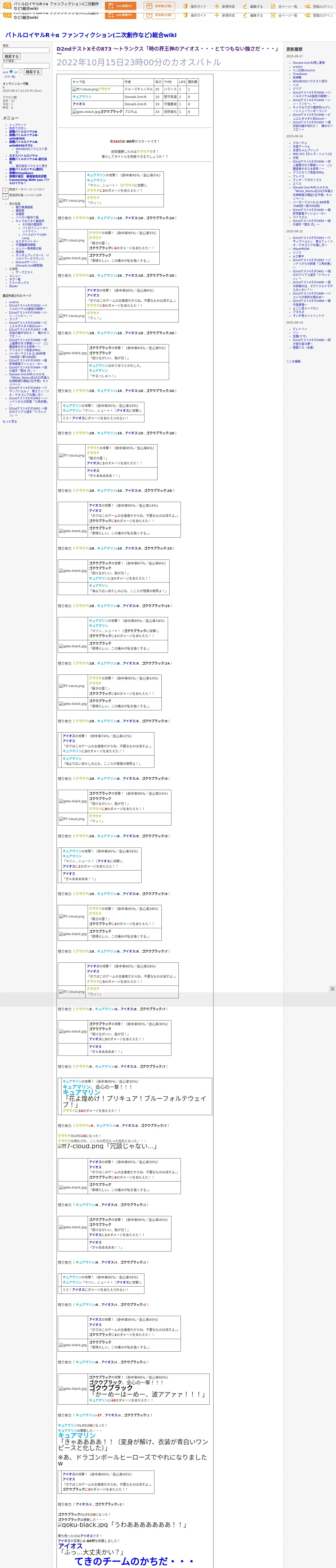This screenshot has width=336, height=1568.
Task: Select the 'and' search radio button
Action: coord(11,72)
